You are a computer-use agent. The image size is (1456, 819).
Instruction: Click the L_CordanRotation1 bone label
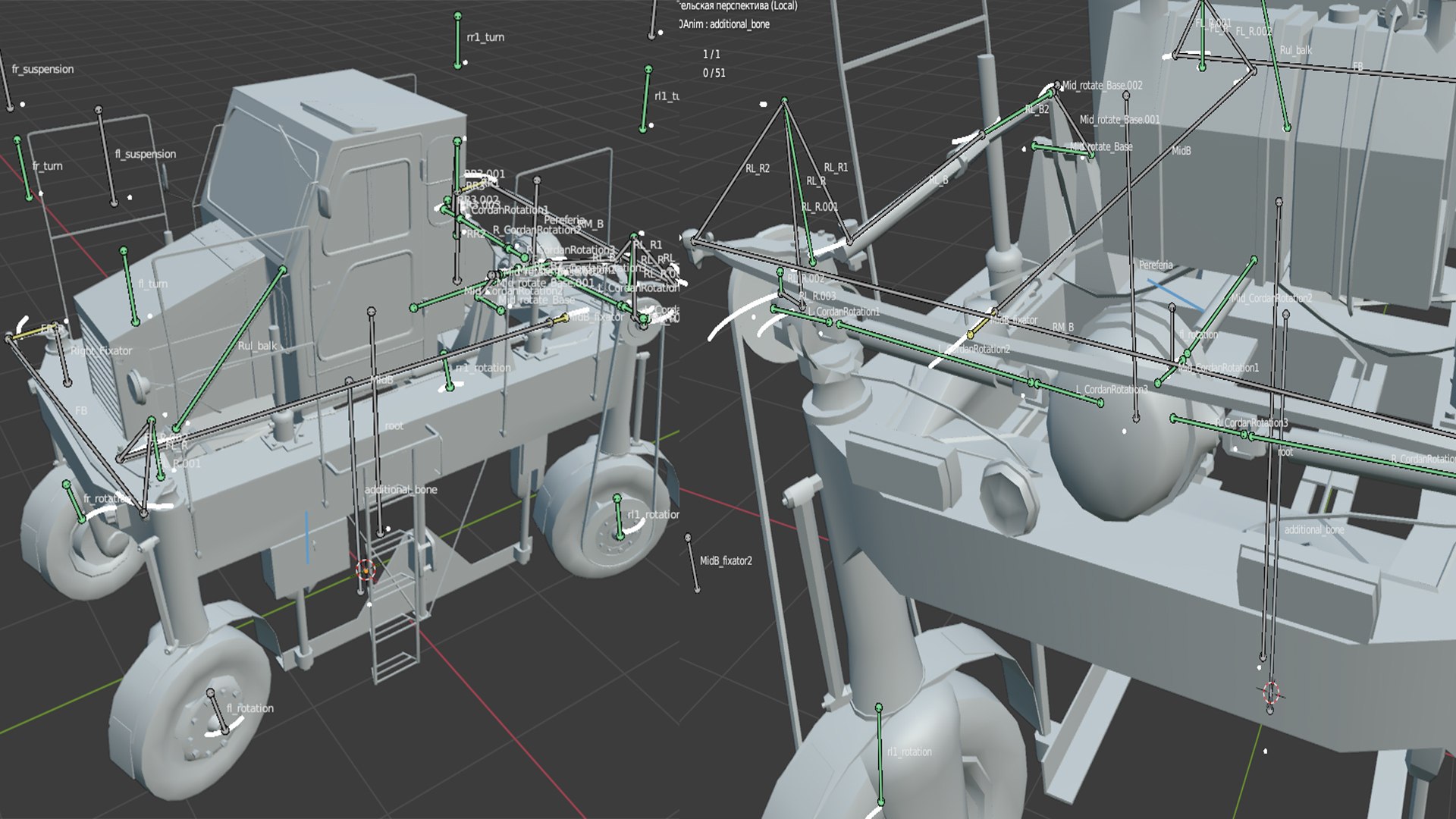[844, 312]
